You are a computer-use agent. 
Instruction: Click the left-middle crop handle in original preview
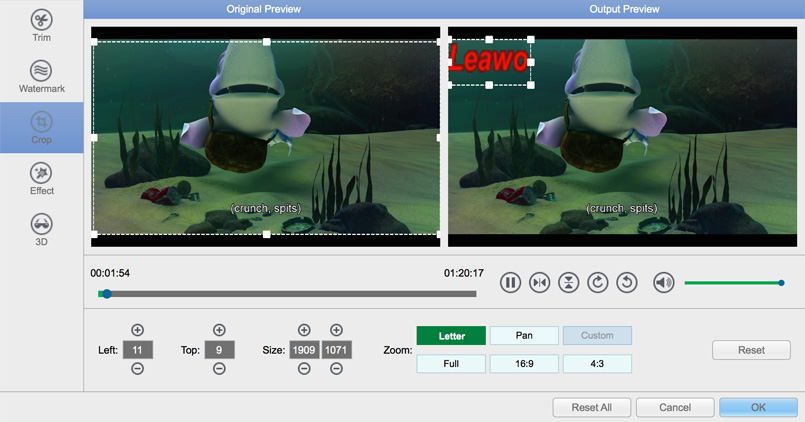pyautogui.click(x=94, y=138)
